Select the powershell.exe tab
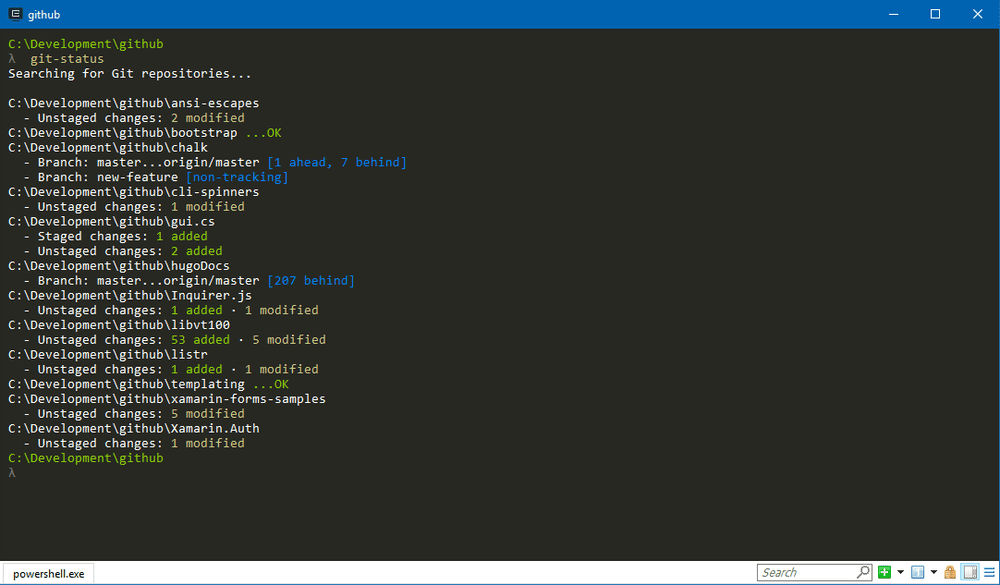The height and width of the screenshot is (585, 1000). (48, 574)
